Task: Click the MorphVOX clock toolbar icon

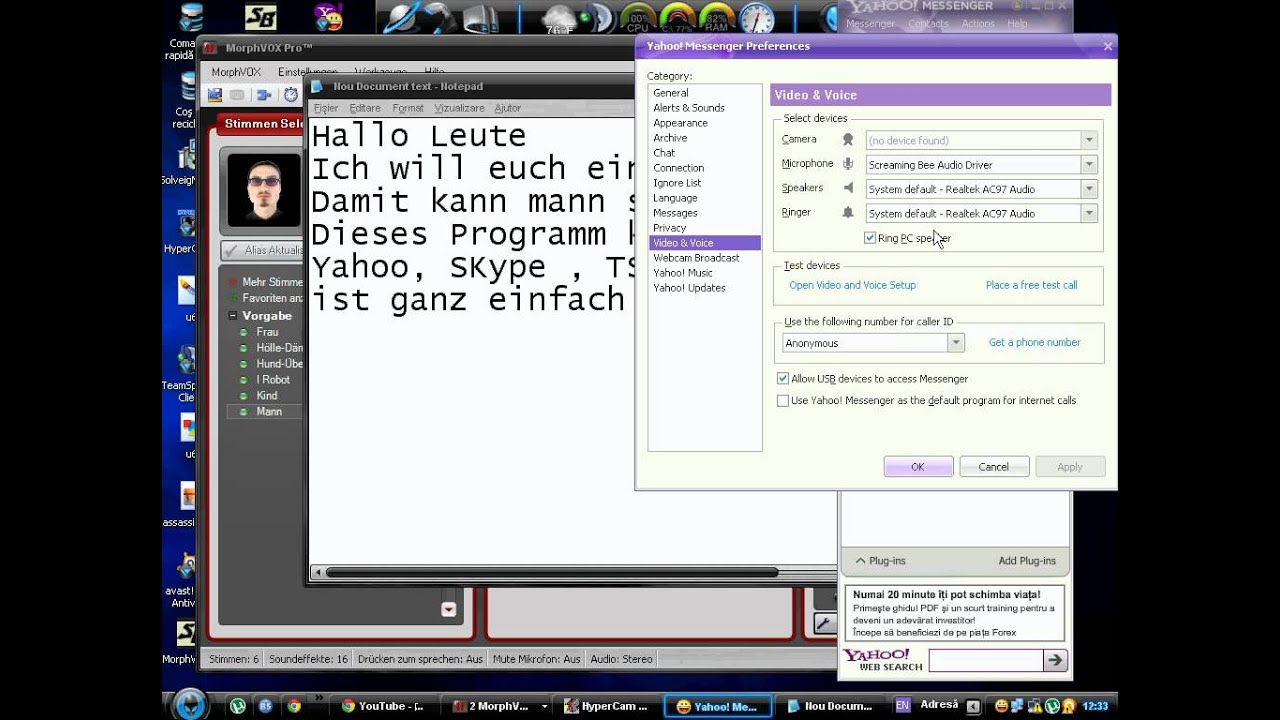Action: (291, 95)
